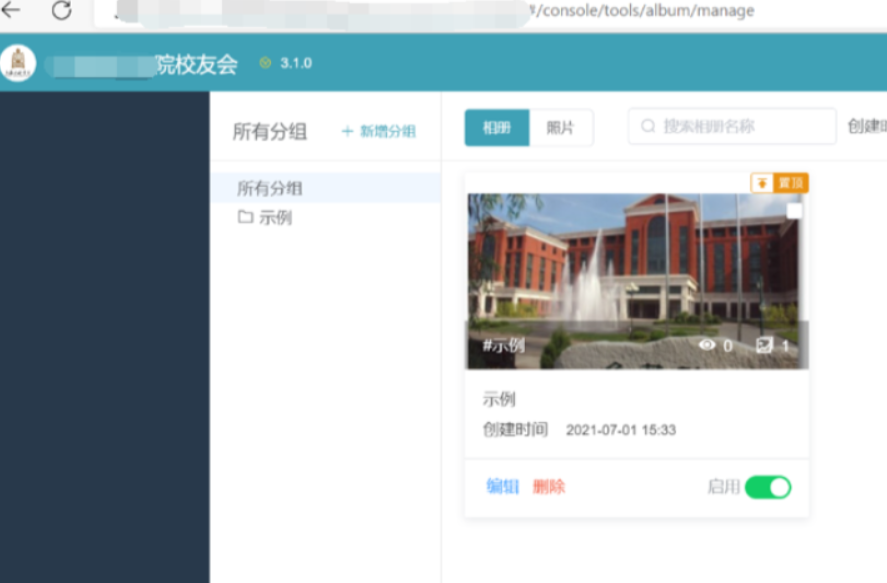Disable the album with the 启用 switch

pyautogui.click(x=768, y=487)
